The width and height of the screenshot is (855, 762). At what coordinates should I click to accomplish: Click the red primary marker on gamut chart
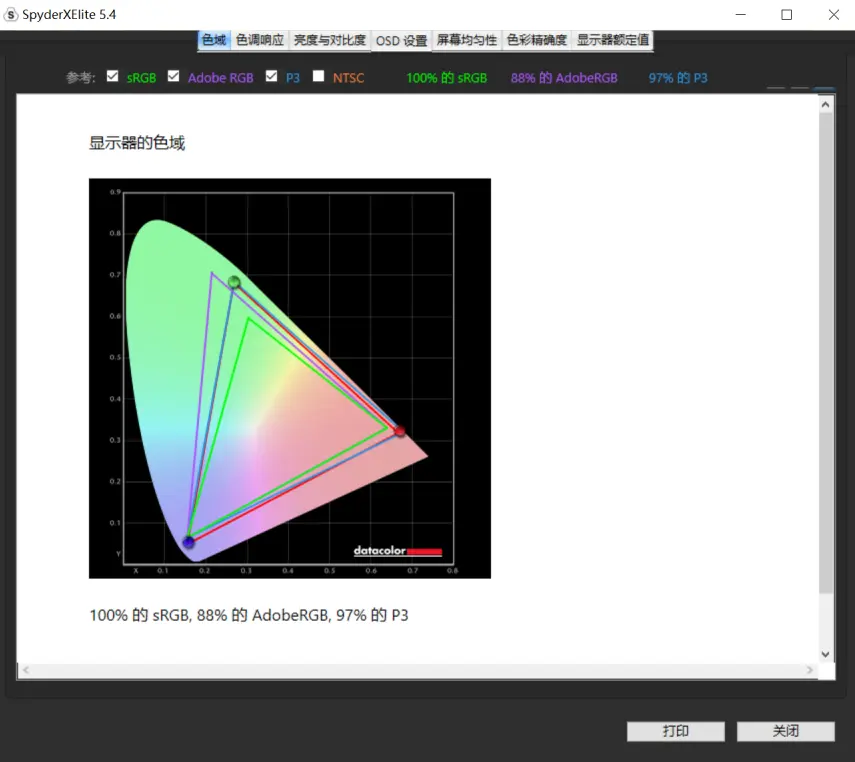tap(400, 431)
